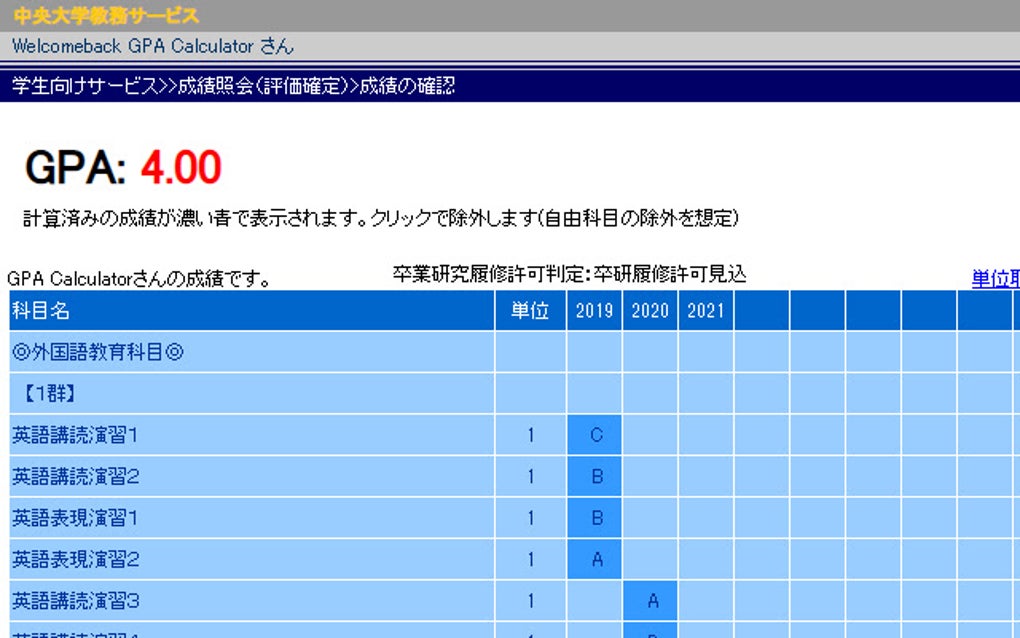Exclude the C grade for 英語講読演習1
The image size is (1020, 638).
pos(595,435)
